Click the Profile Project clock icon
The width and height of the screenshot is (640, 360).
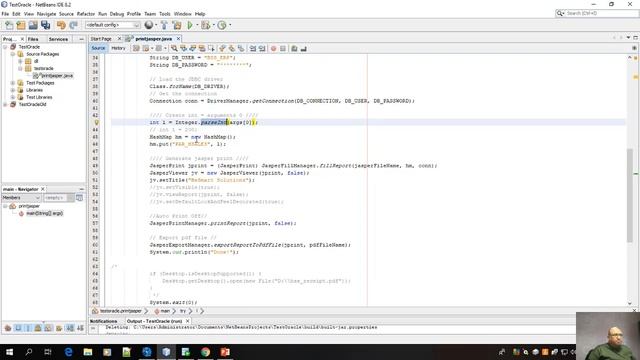tap(222, 25)
